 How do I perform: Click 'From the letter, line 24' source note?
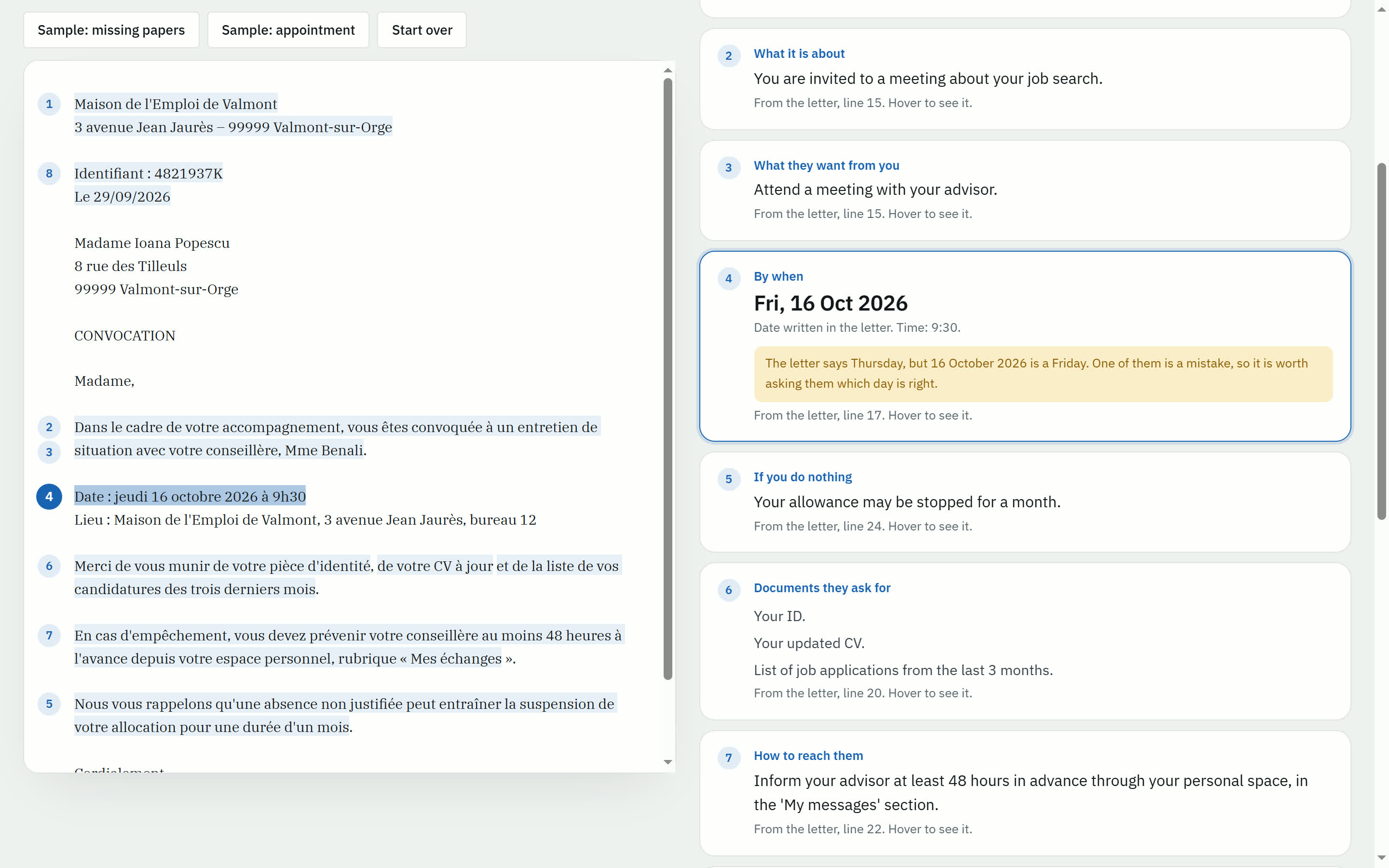pos(863,527)
